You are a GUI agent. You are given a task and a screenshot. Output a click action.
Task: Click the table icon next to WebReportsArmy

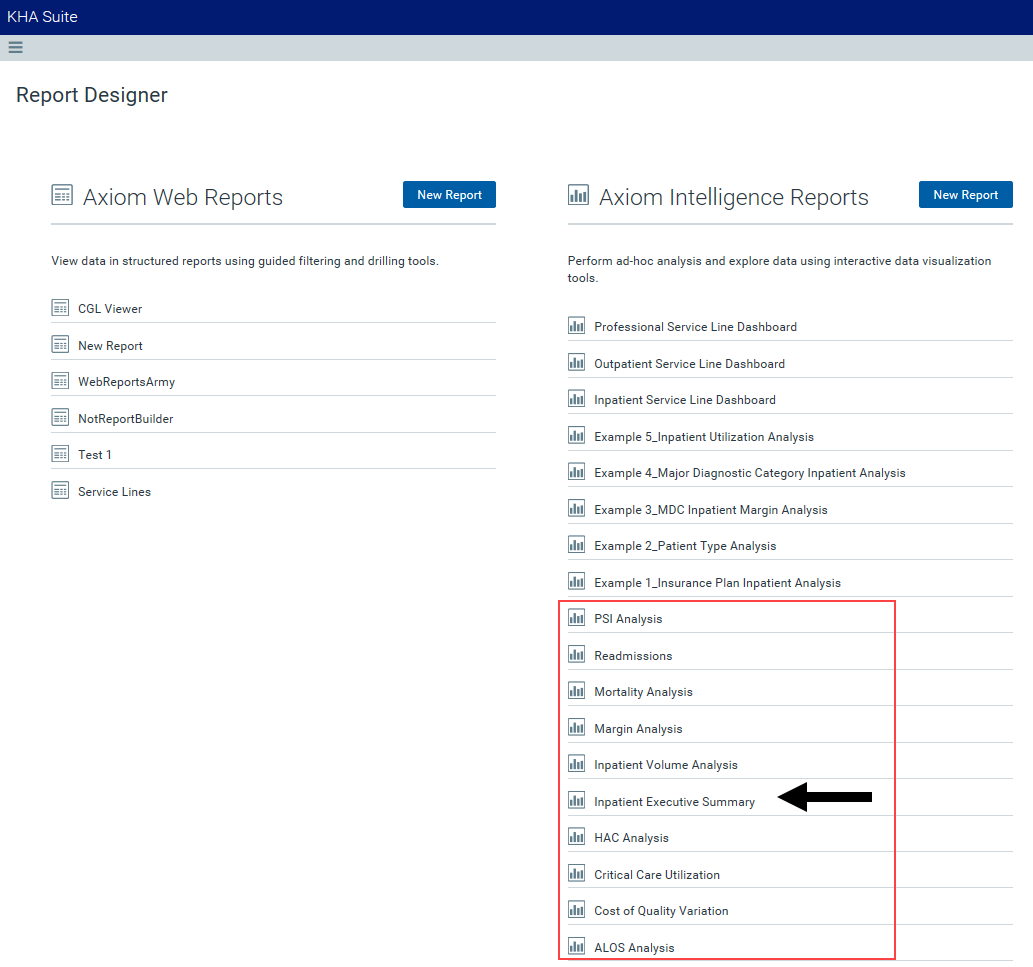pyautogui.click(x=61, y=381)
